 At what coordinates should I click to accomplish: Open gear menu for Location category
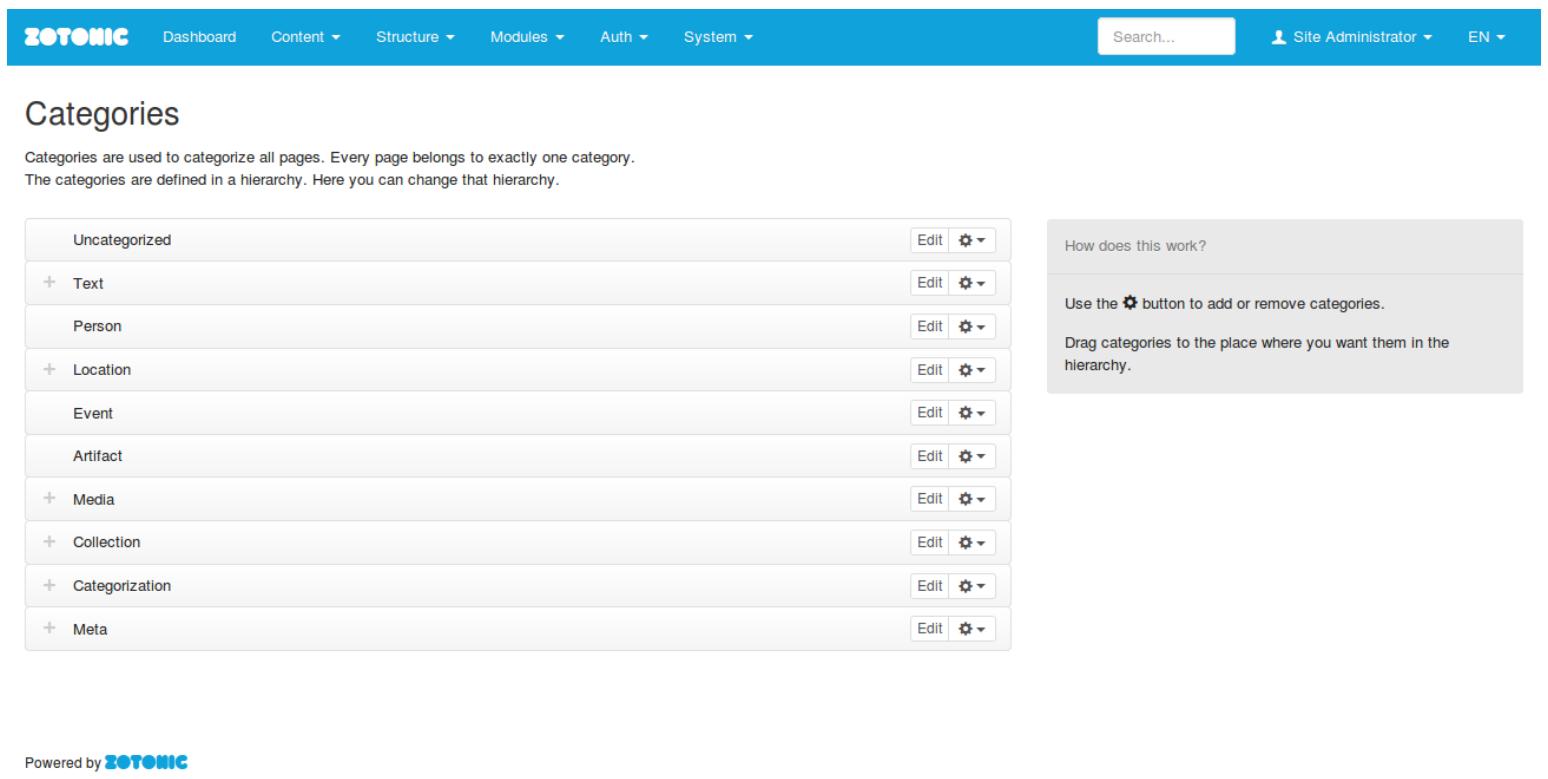(x=972, y=370)
